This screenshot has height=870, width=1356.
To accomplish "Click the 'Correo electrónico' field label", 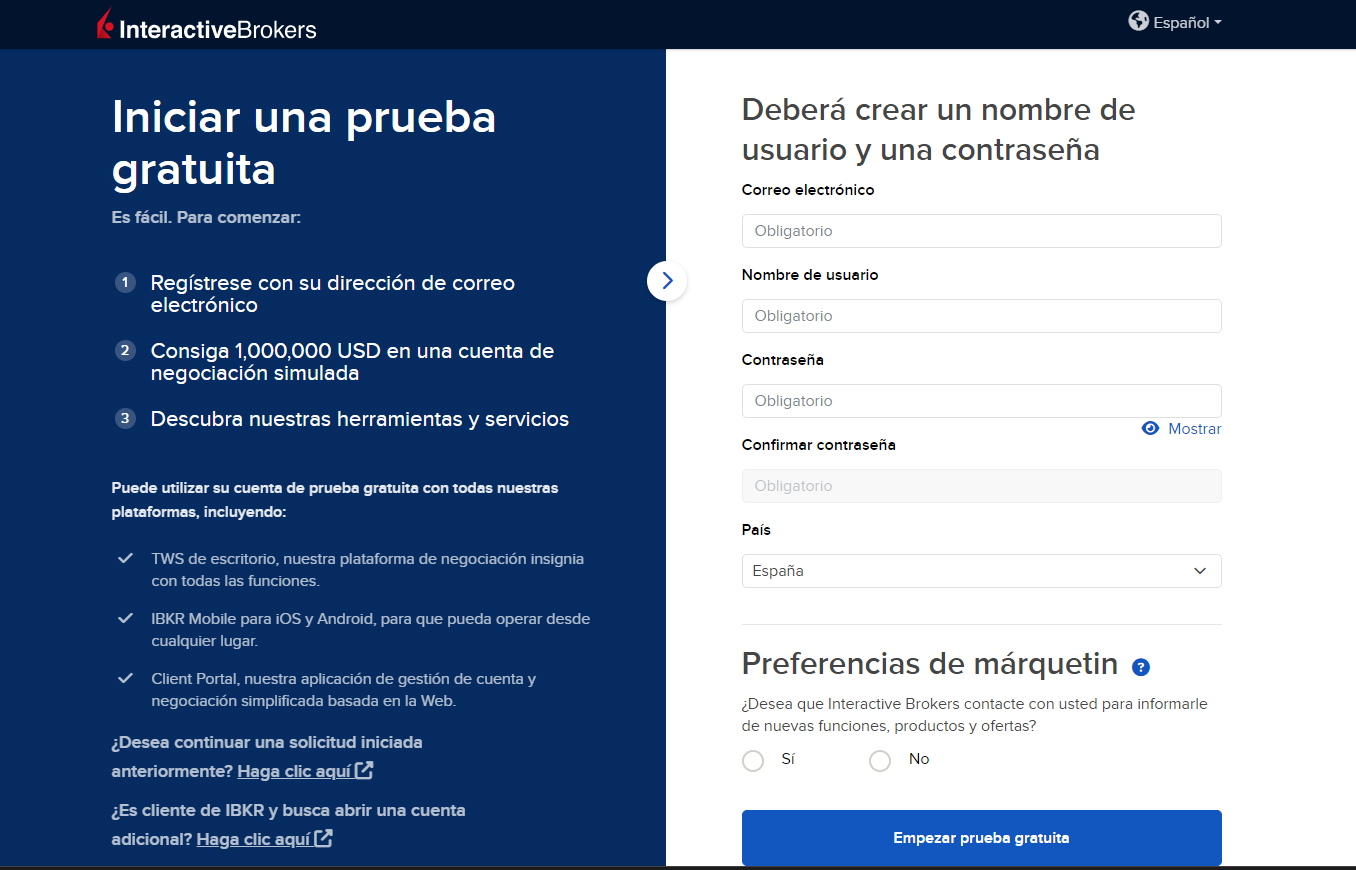I will (x=808, y=190).
